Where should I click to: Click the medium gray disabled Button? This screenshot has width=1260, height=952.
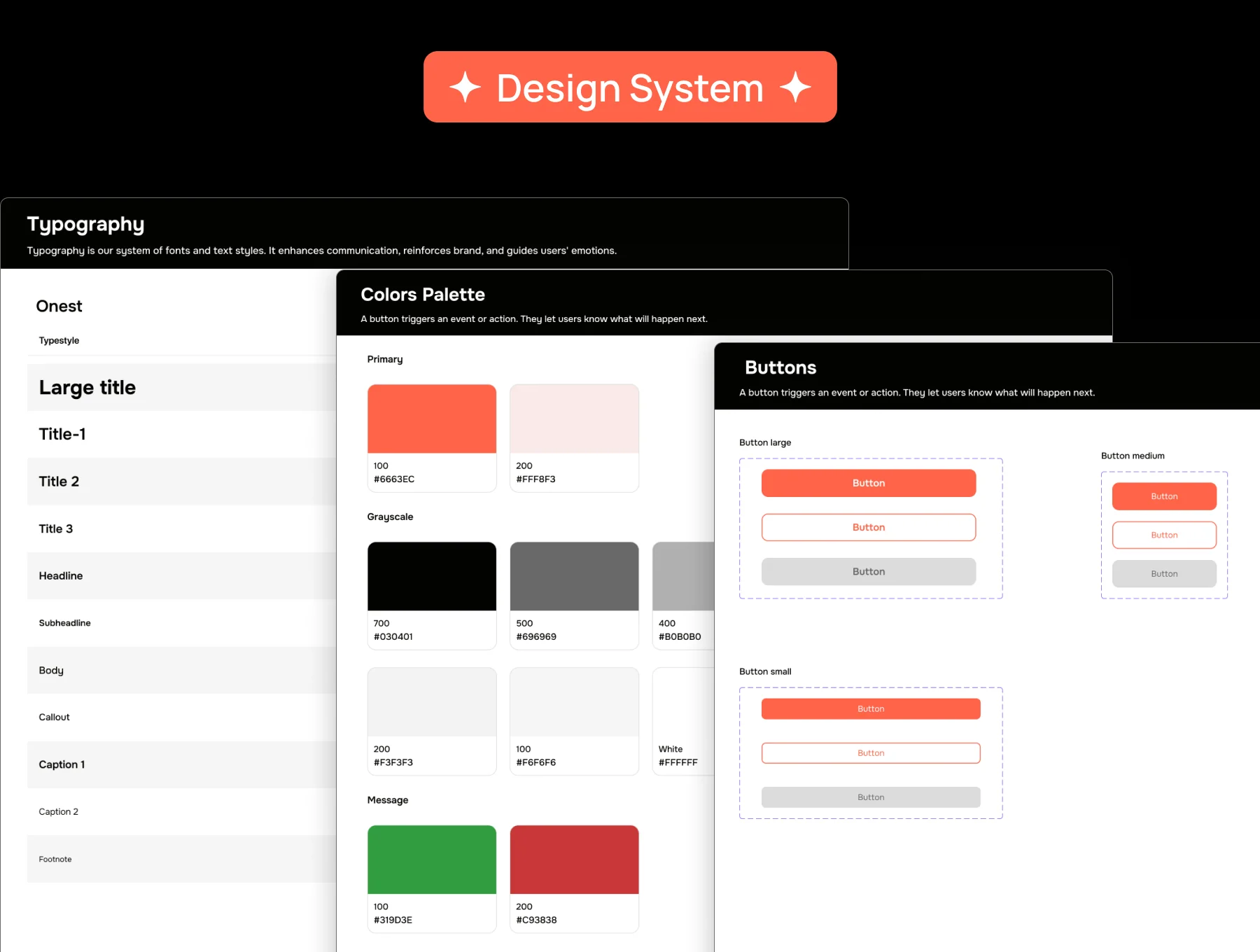pos(1164,573)
